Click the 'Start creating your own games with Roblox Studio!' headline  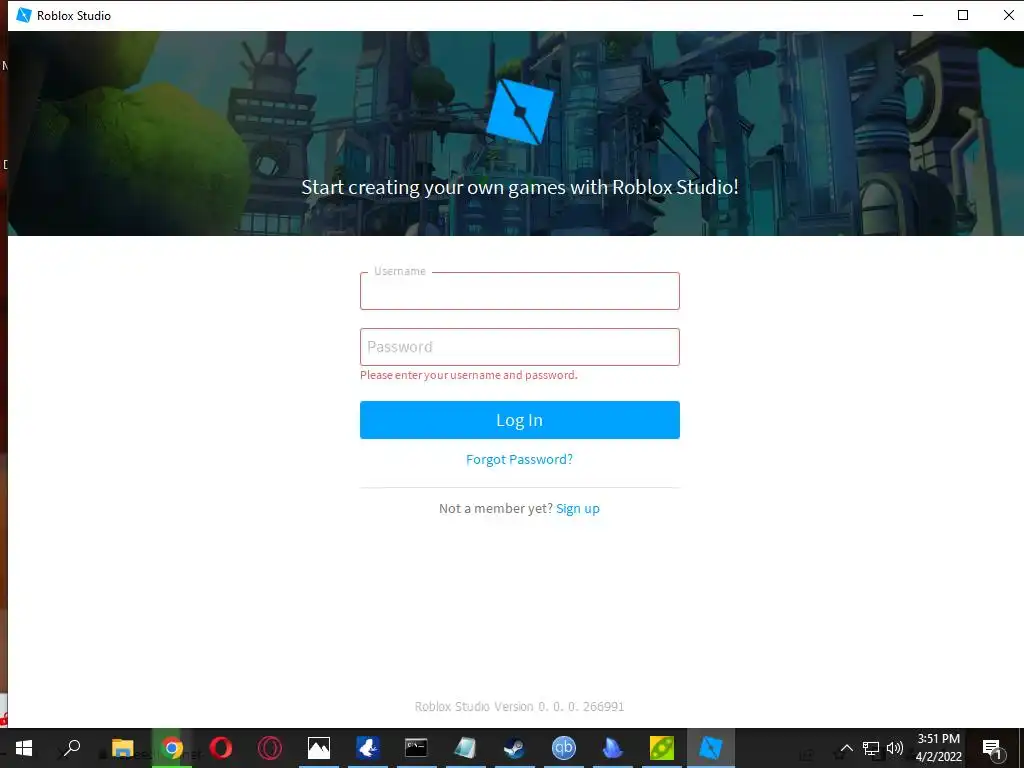[x=520, y=187]
